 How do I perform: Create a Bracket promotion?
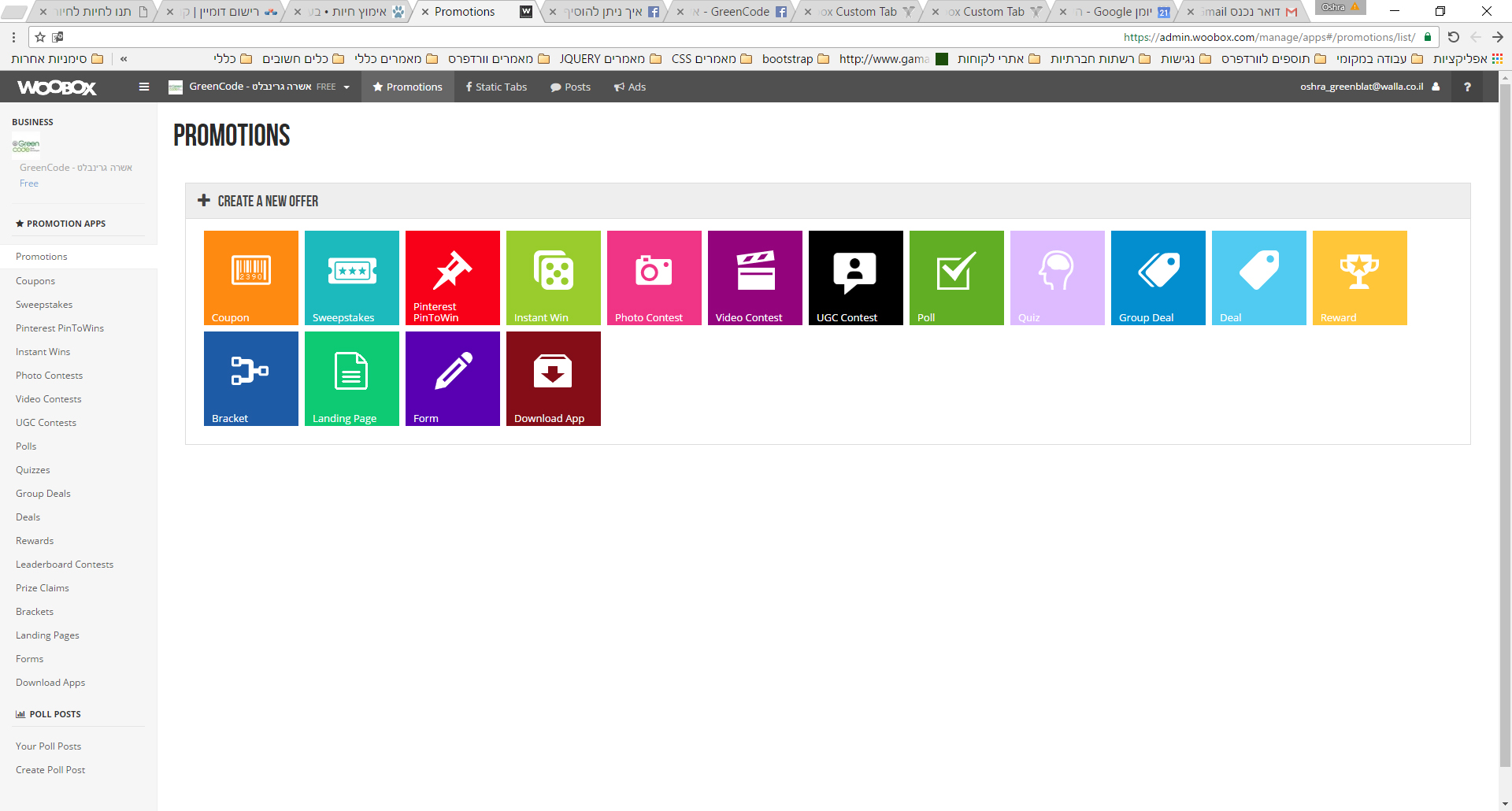[250, 378]
